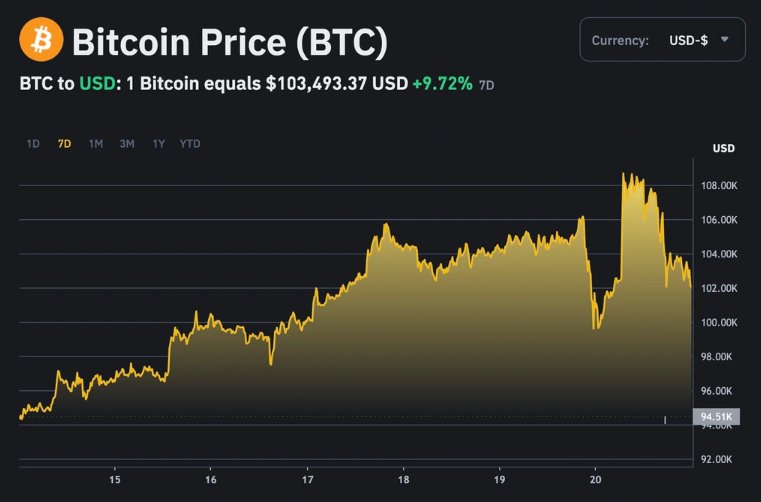The height and width of the screenshot is (502, 761).
Task: Click the Bitcoin Price (BTC) title
Action: coord(229,42)
